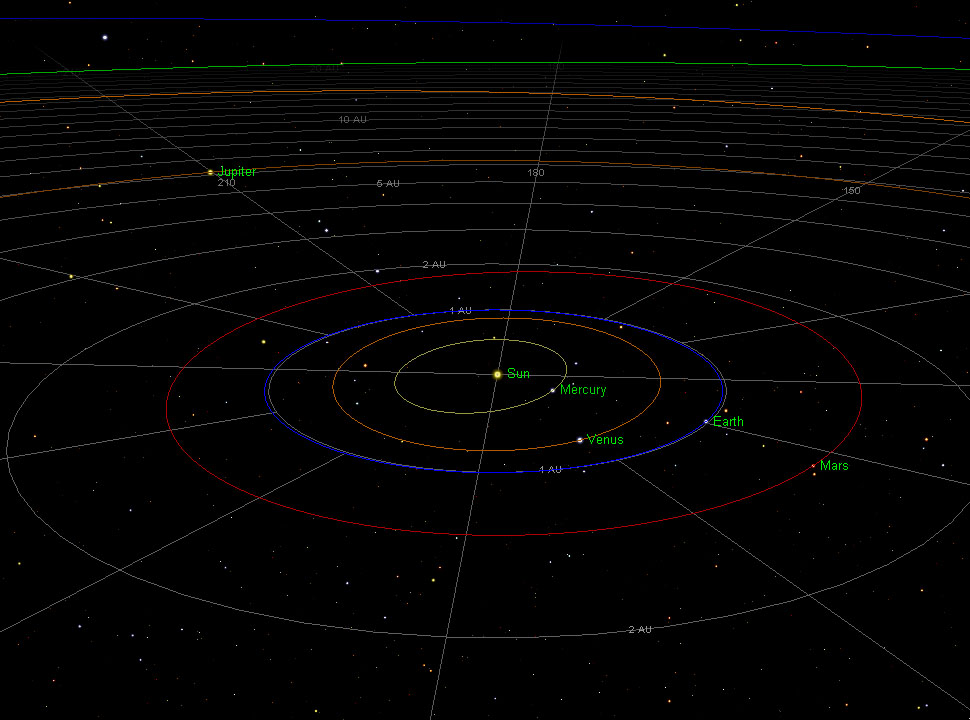
Task: Click the "150" longitude label
Action: pyautogui.click(x=852, y=191)
